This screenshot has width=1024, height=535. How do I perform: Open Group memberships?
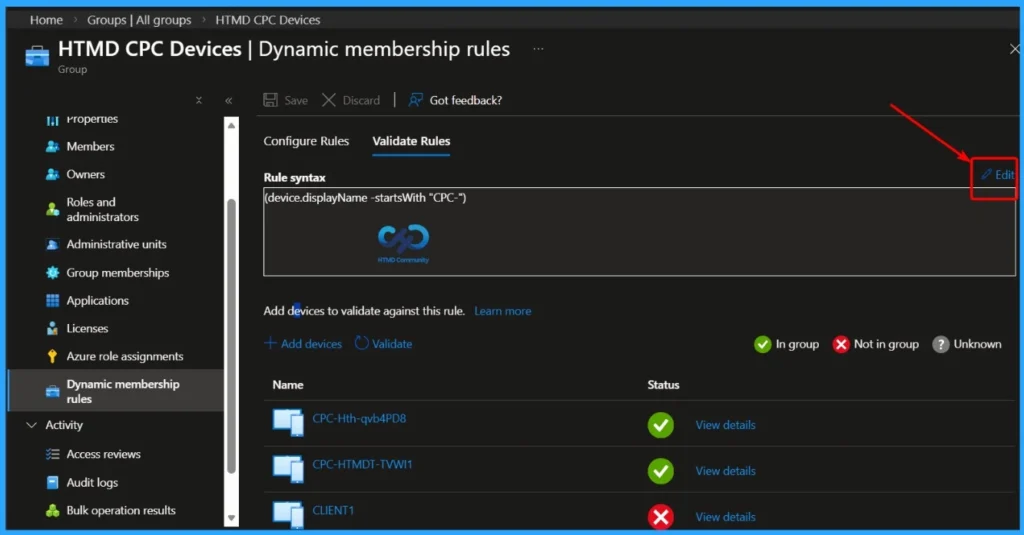pos(118,272)
